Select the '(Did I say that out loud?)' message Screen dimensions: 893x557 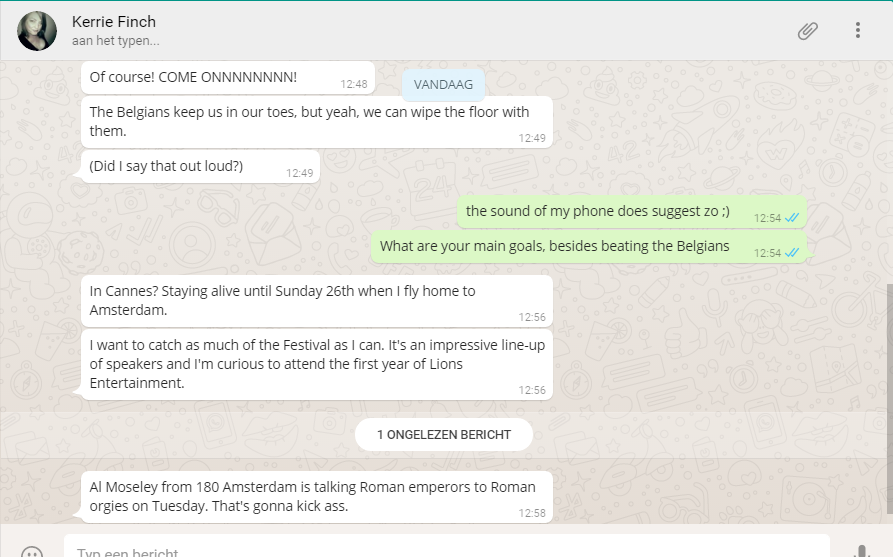pos(166,166)
